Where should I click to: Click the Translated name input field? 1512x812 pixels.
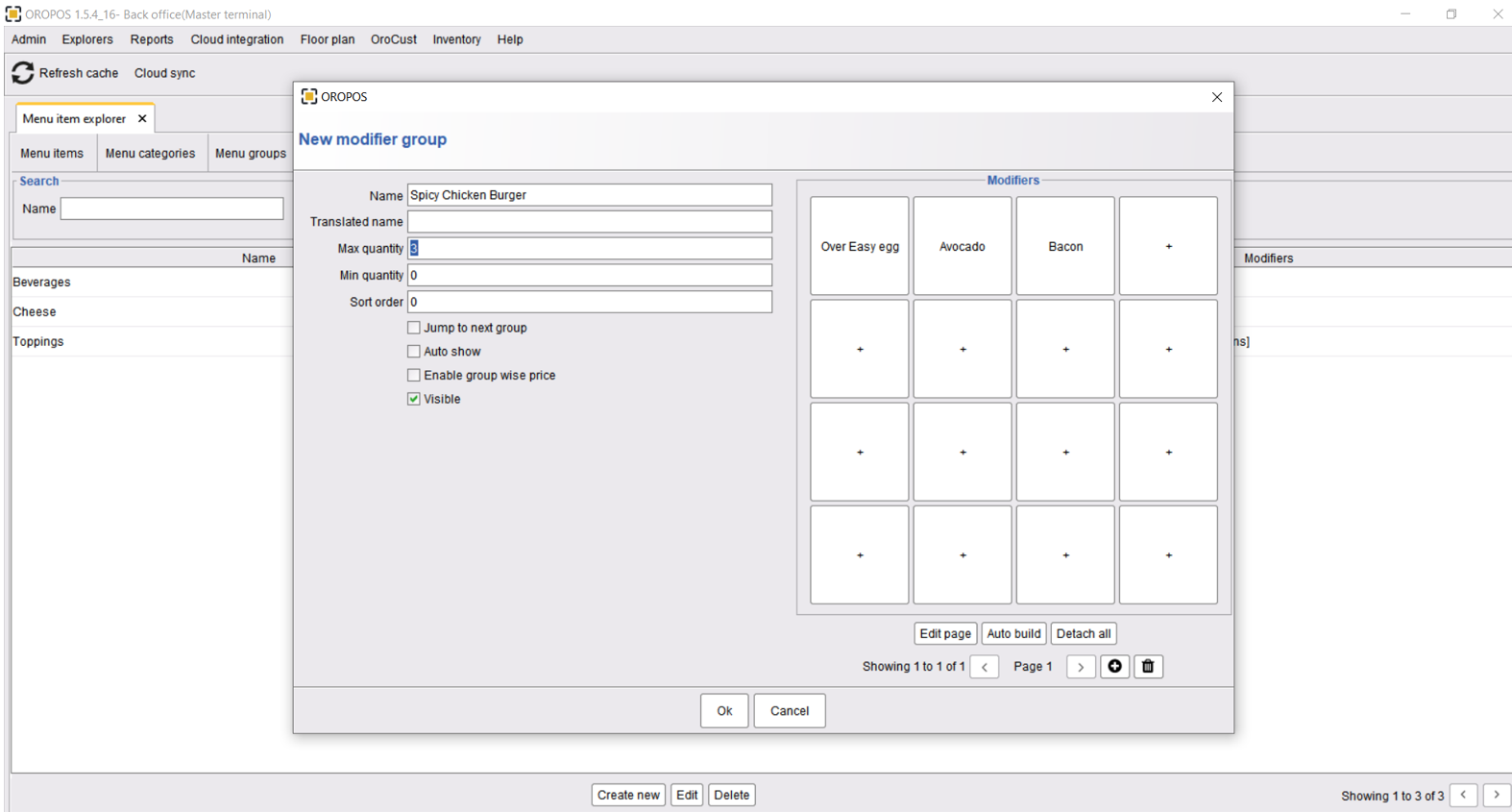[x=590, y=222]
